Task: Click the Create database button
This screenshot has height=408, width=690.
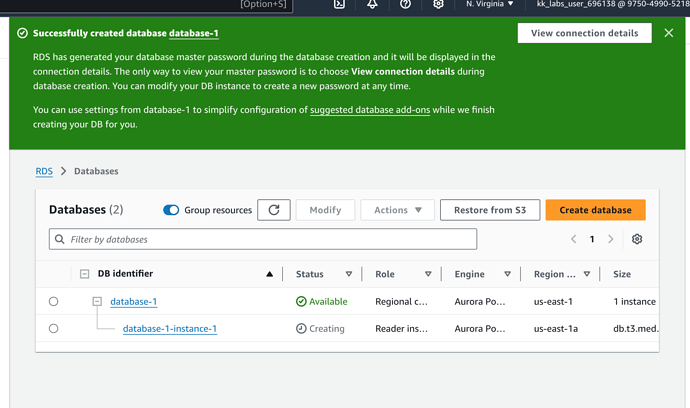Action: point(595,210)
